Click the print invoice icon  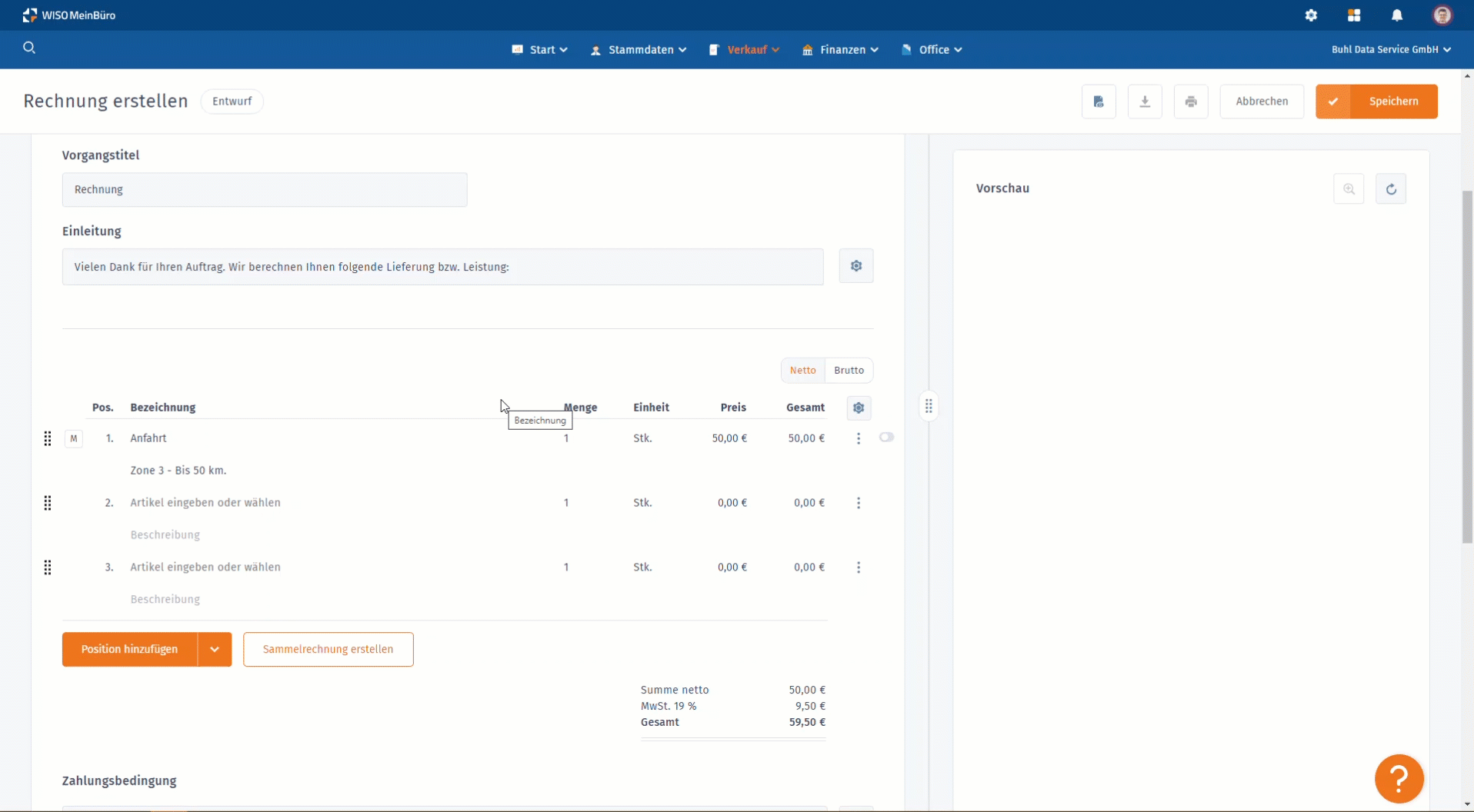(x=1191, y=101)
